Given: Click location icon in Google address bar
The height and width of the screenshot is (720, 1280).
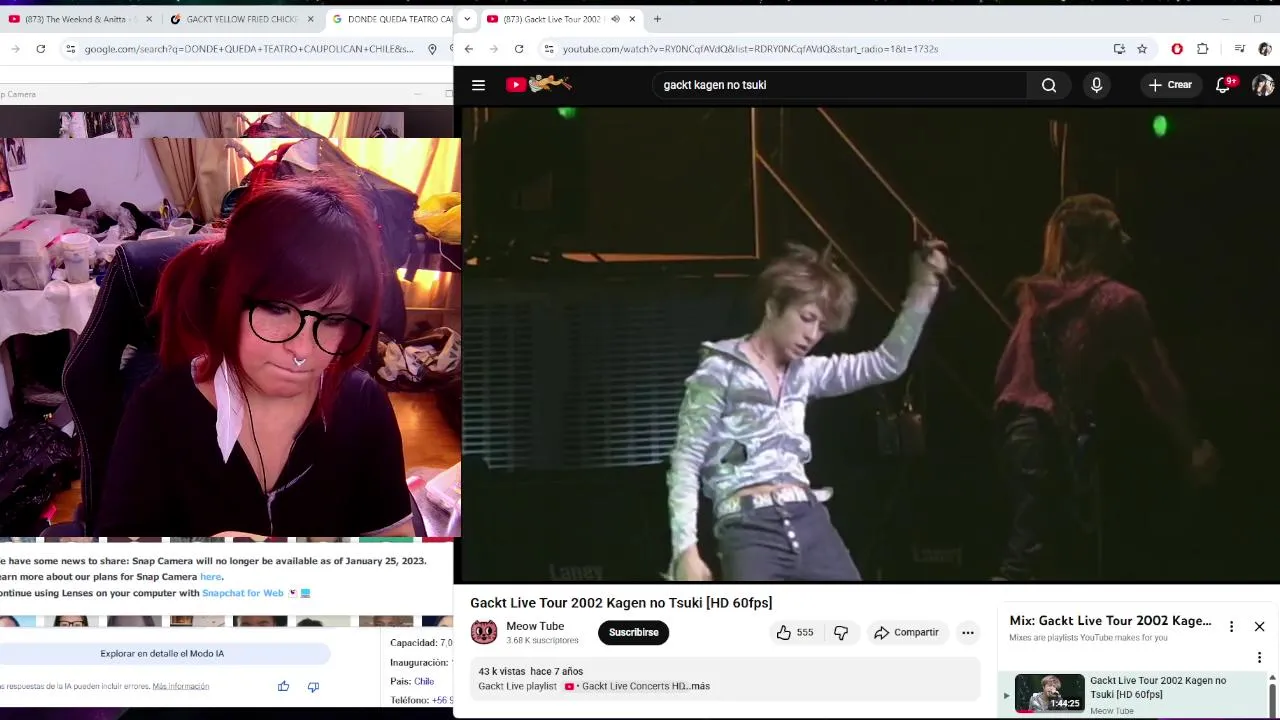Looking at the screenshot, I should point(432,49).
